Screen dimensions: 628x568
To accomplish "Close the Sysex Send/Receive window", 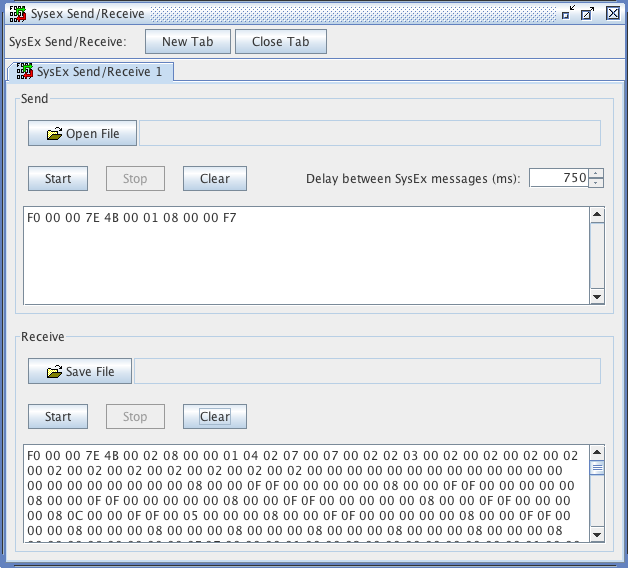I will [612, 13].
